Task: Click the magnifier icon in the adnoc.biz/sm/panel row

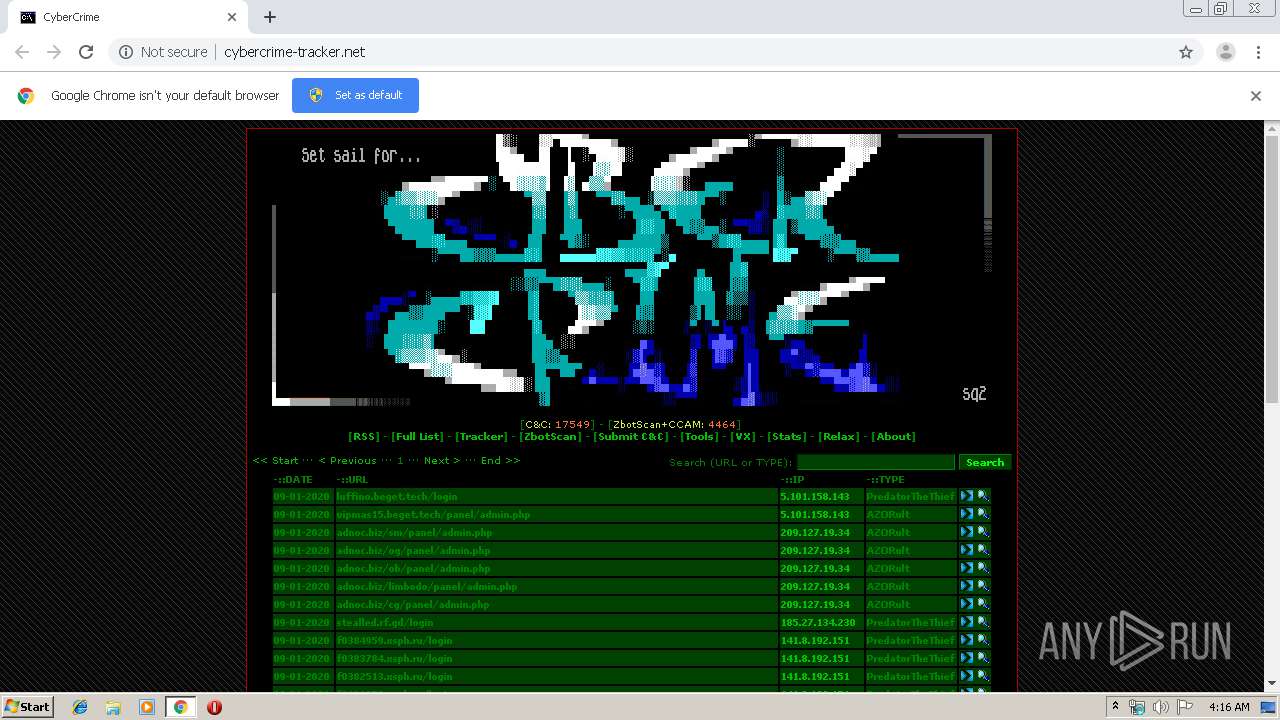Action: click(x=983, y=532)
